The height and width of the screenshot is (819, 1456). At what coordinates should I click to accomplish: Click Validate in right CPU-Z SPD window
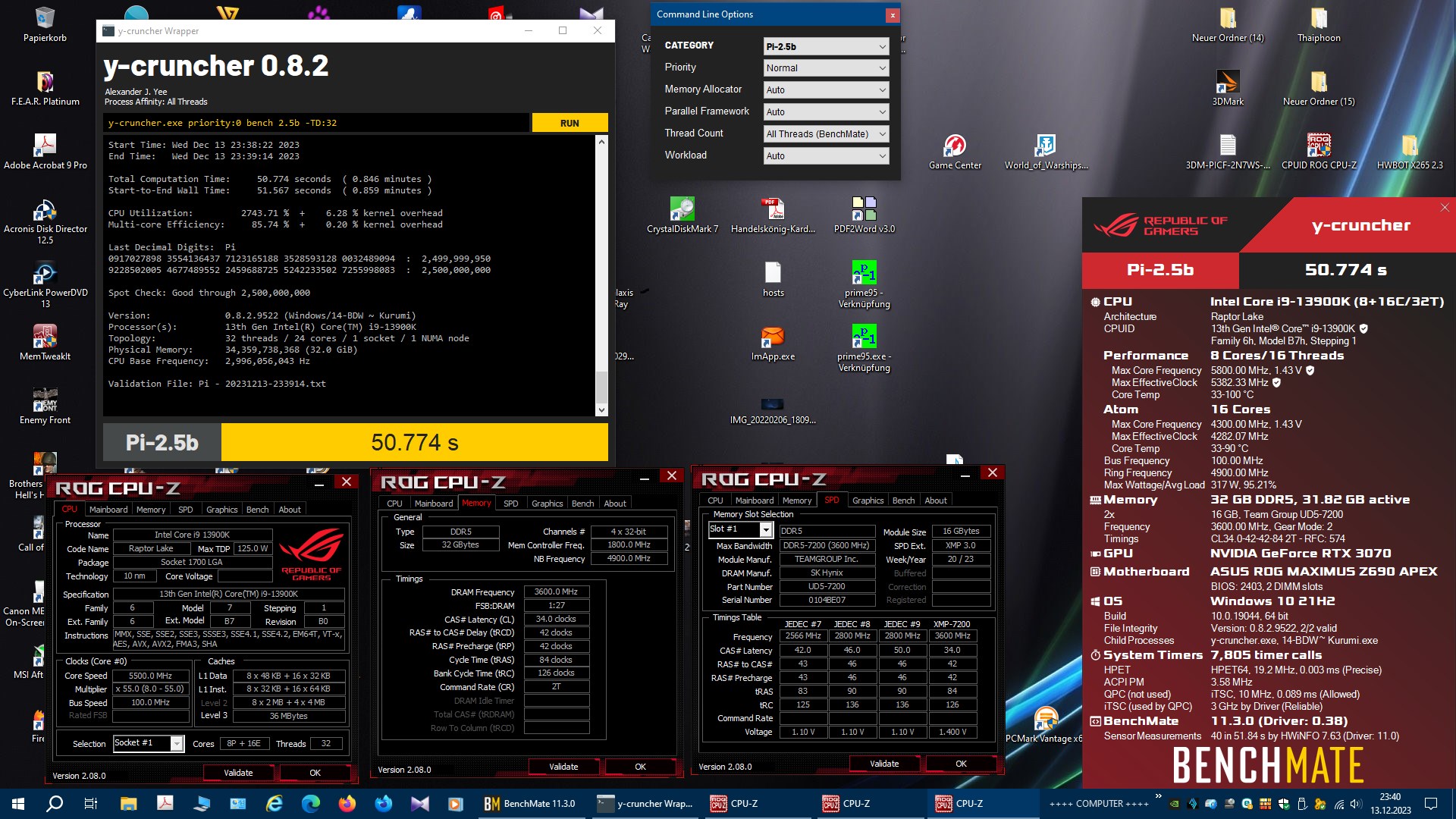(884, 764)
